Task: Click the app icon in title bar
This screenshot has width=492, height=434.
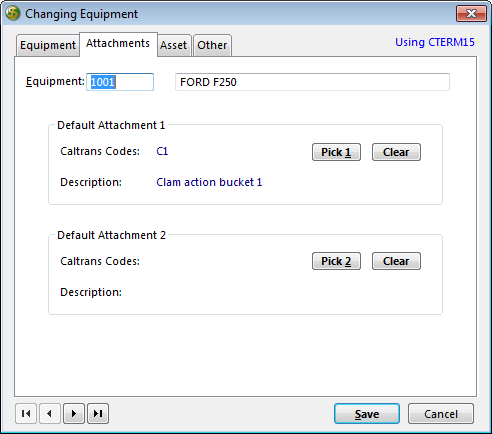Action: pyautogui.click(x=13, y=14)
